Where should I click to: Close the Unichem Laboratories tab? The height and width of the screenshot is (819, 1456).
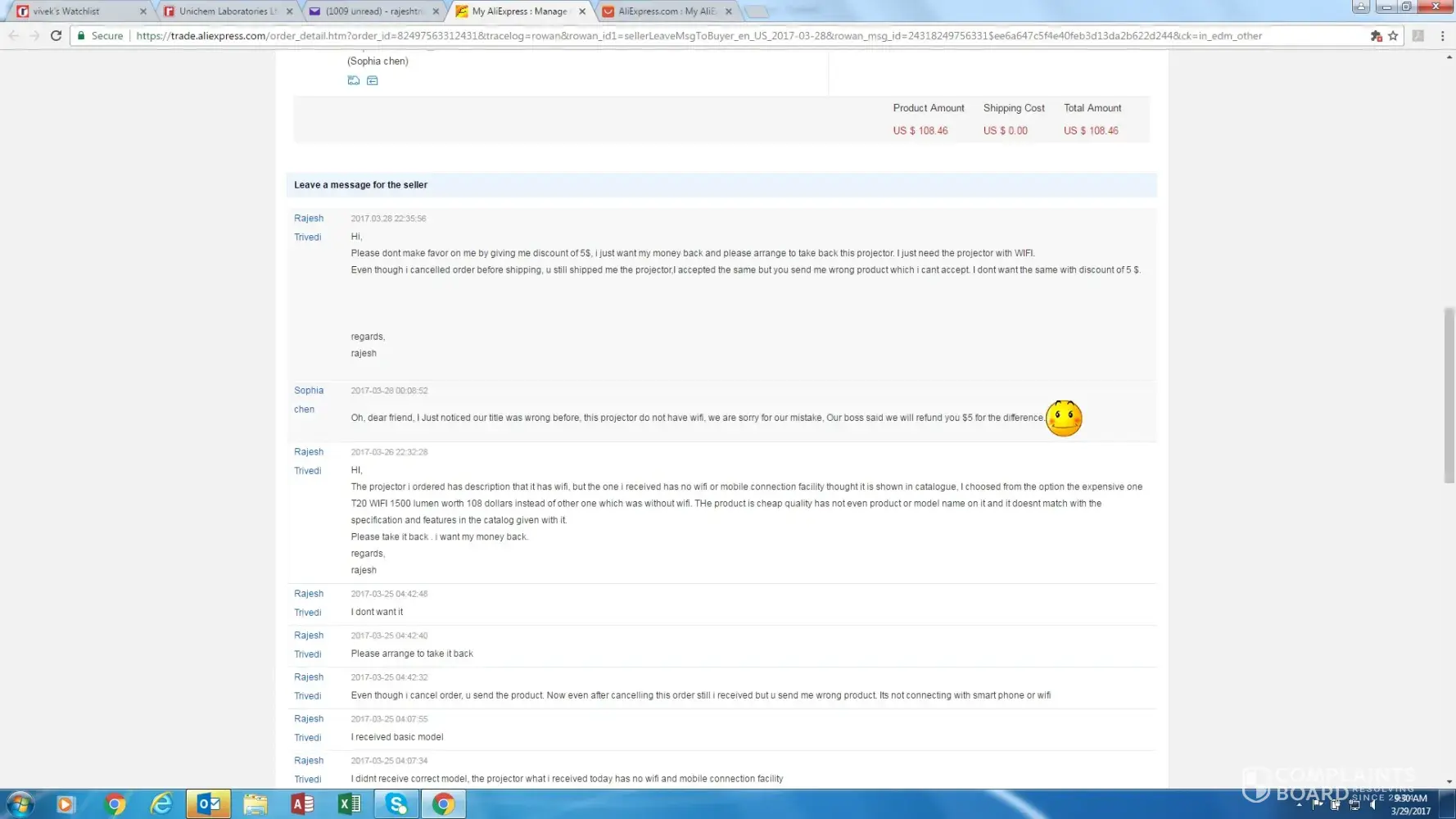point(290,11)
